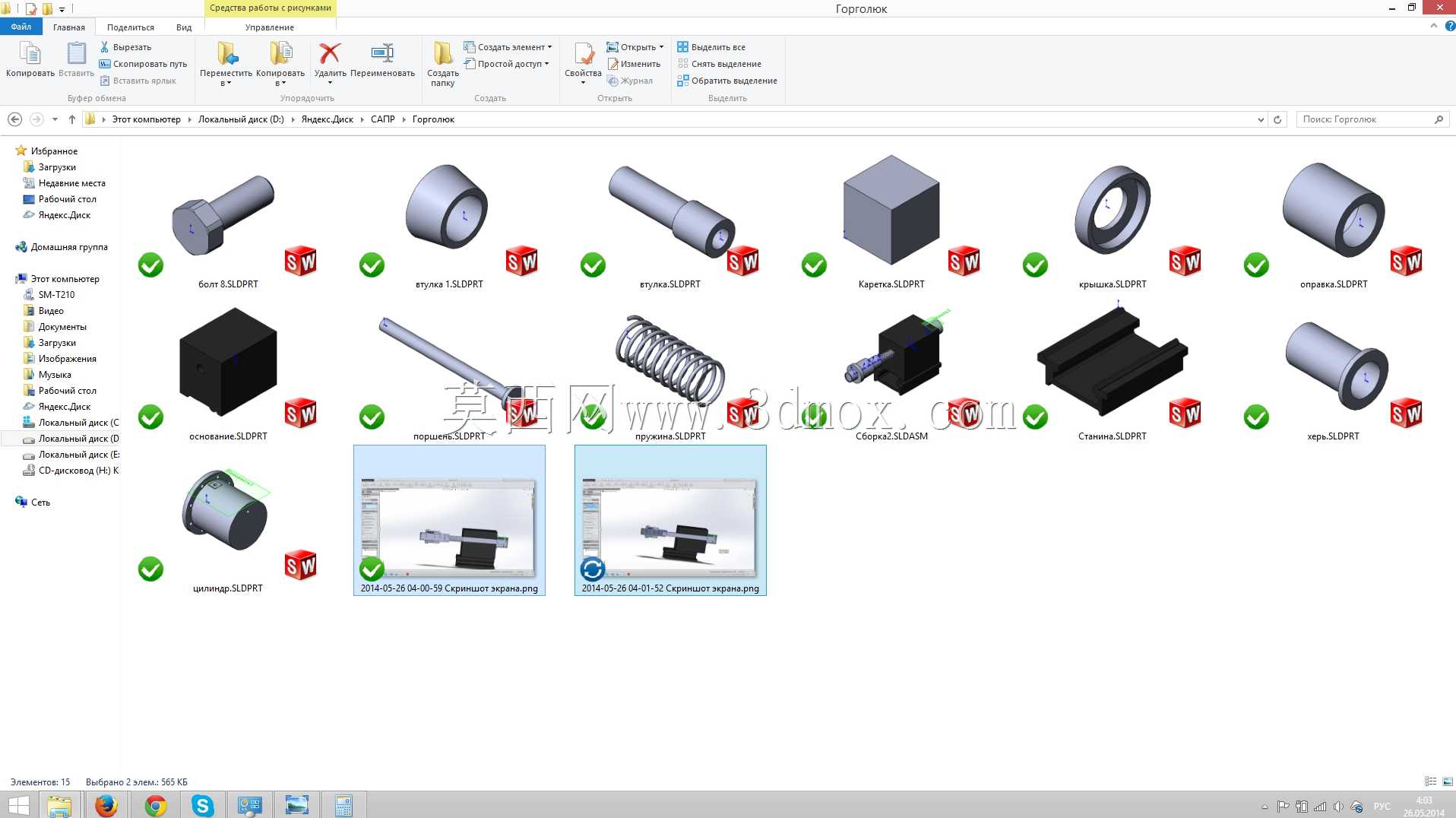The height and width of the screenshot is (818, 1456).
Task: Switch to the Поделиться tab
Action: [x=131, y=27]
